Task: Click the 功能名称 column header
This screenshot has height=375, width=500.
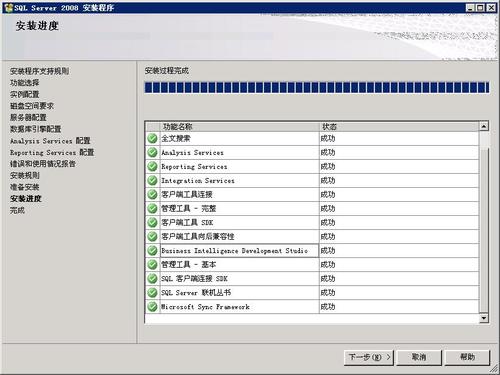Action: (x=239, y=127)
